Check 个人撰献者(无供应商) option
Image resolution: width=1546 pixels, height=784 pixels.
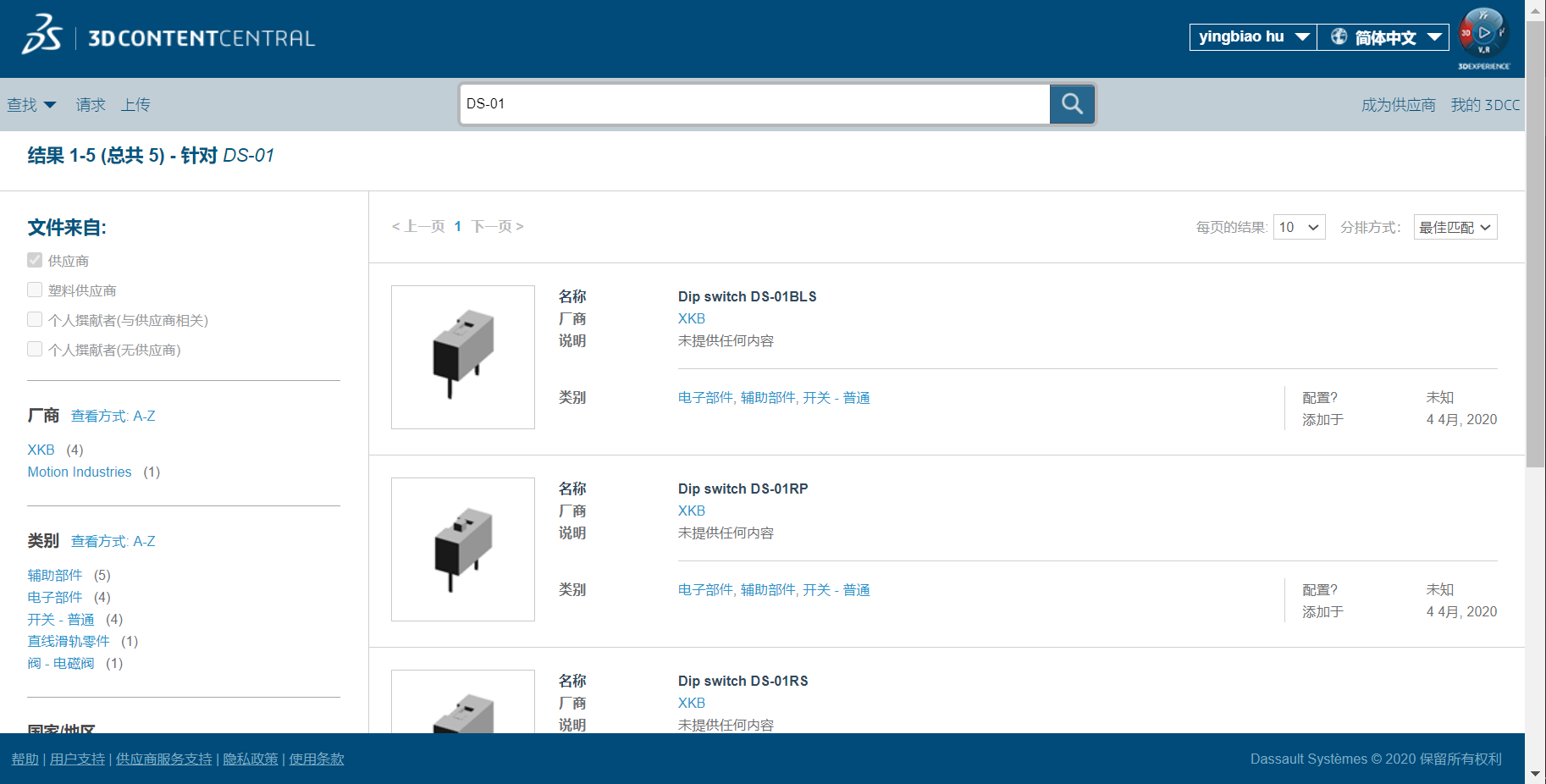point(35,349)
